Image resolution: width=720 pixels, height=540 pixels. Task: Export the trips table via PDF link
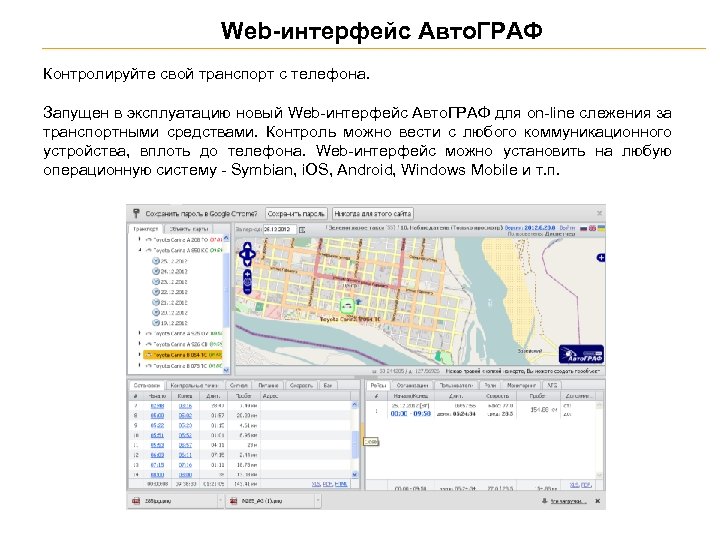(x=586, y=484)
